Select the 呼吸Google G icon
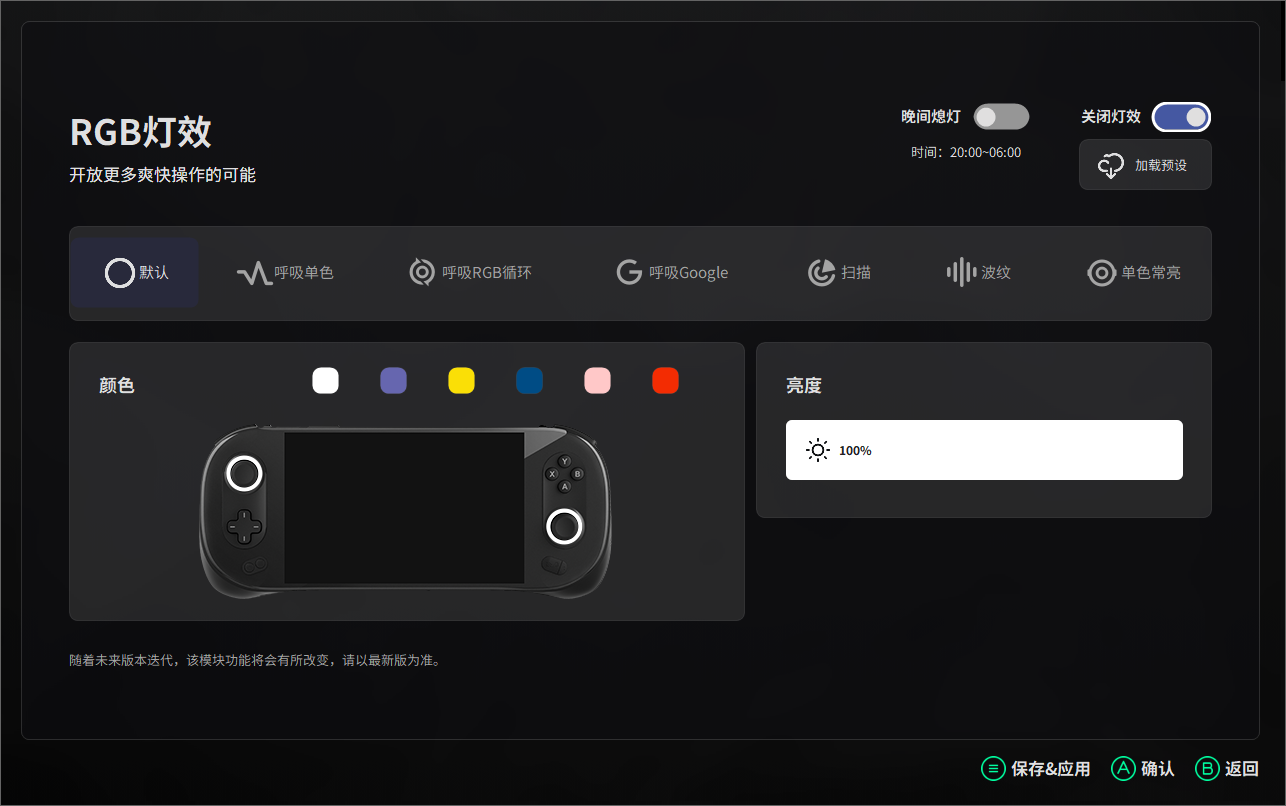Image resolution: width=1286 pixels, height=806 pixels. (629, 272)
